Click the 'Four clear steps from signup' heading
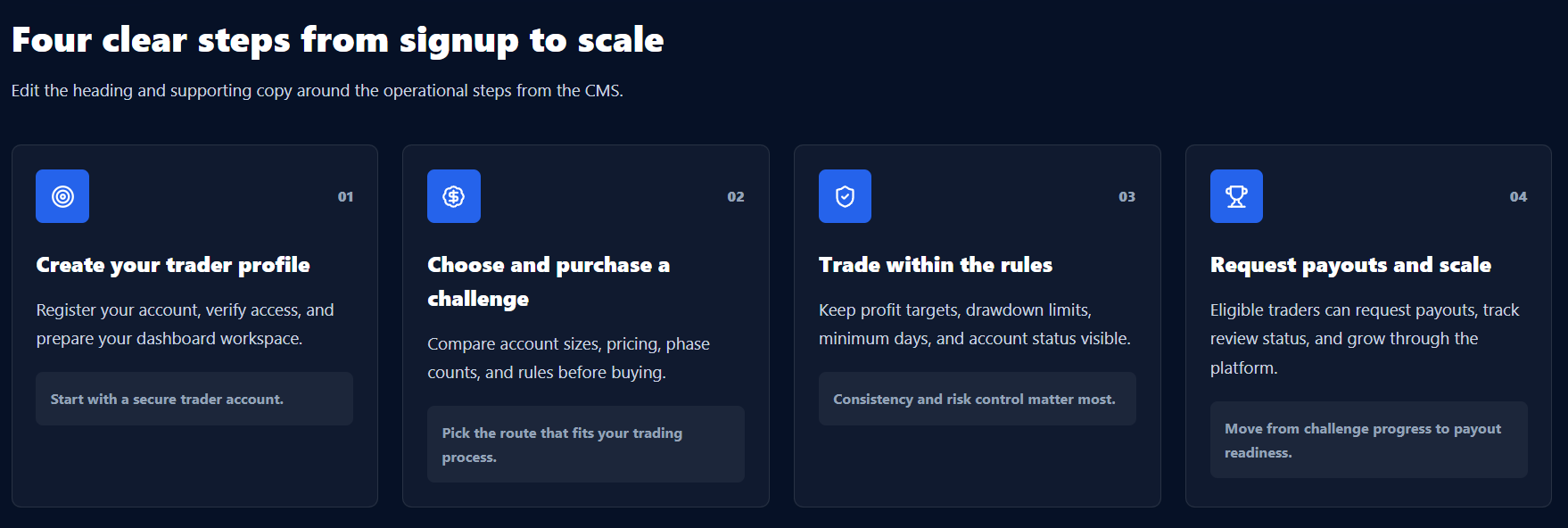This screenshot has height=528, width=1568. tap(338, 40)
